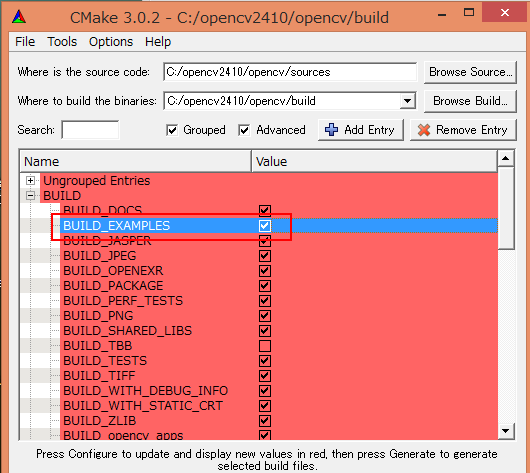Select the BUILD_WITH_STATIC_CRT entry name
530x473 pixels.
143,406
